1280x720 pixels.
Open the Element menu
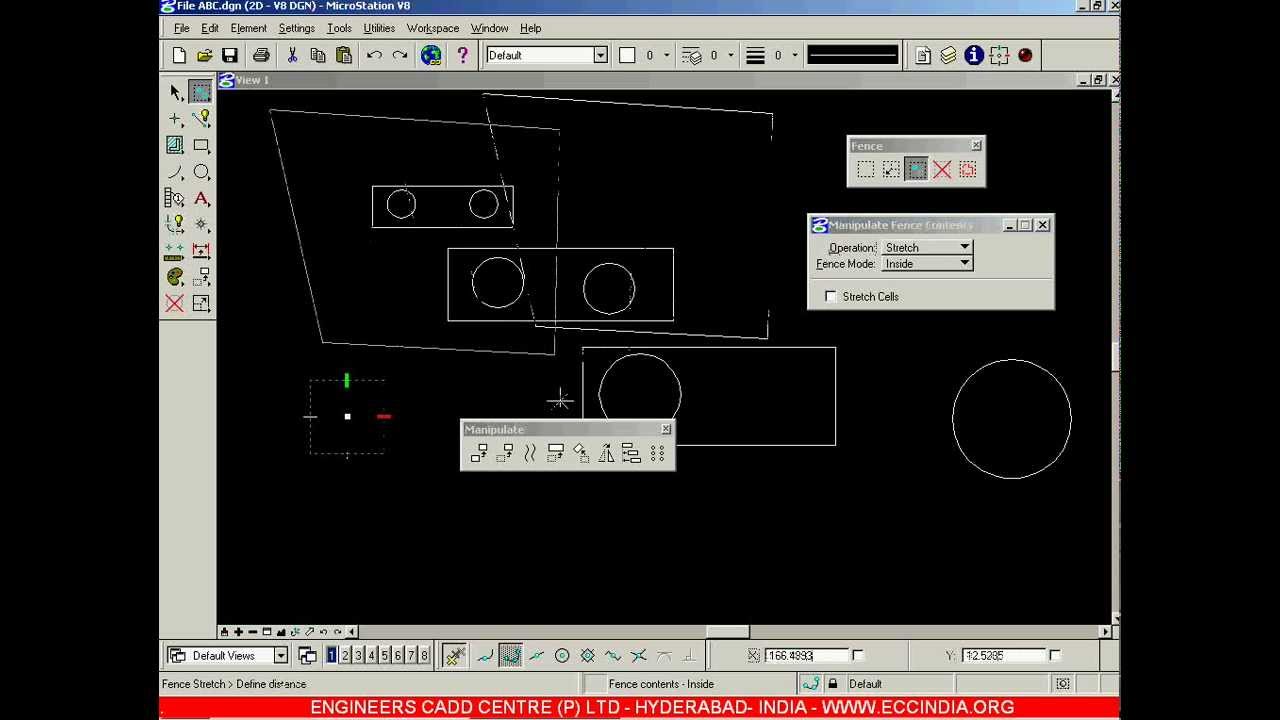(x=248, y=28)
